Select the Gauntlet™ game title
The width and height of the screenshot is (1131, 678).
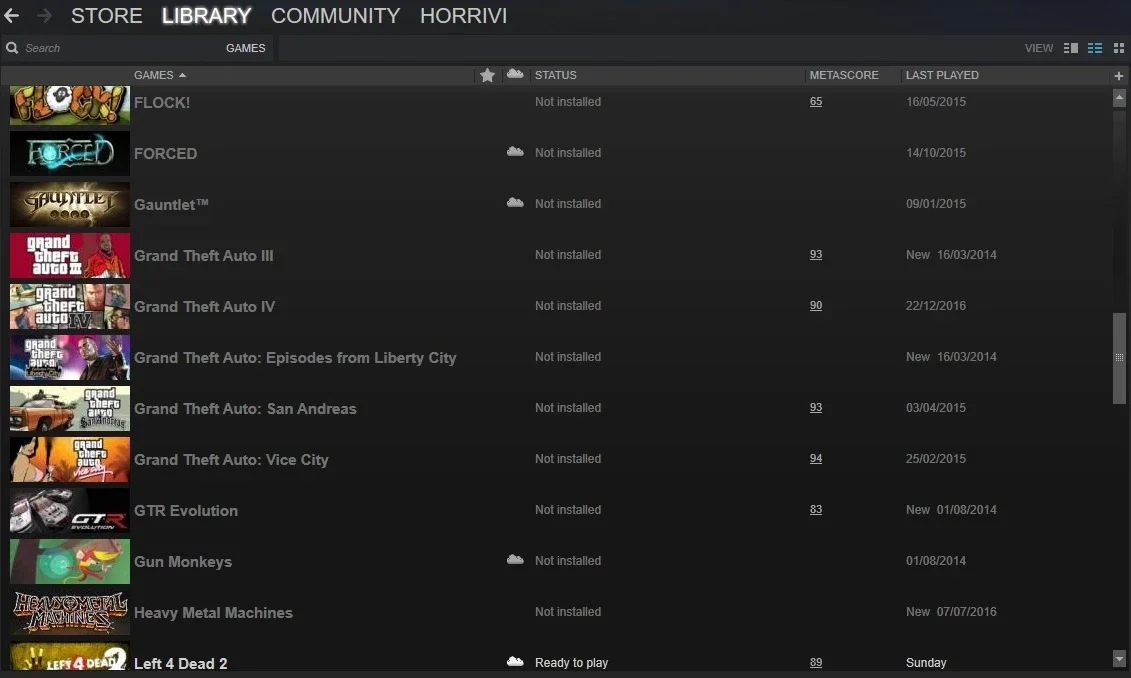(171, 204)
